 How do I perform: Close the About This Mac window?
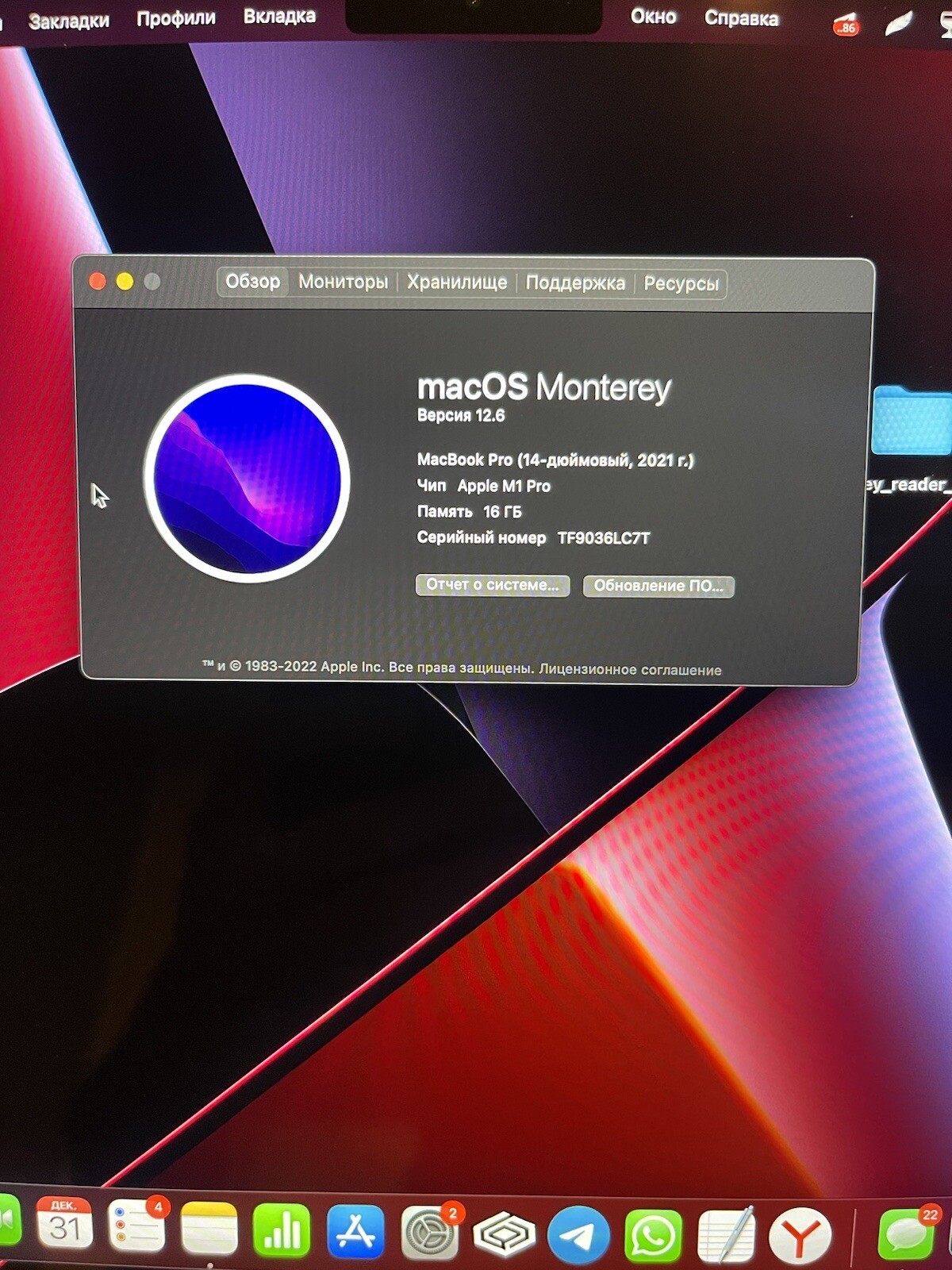coord(98,281)
